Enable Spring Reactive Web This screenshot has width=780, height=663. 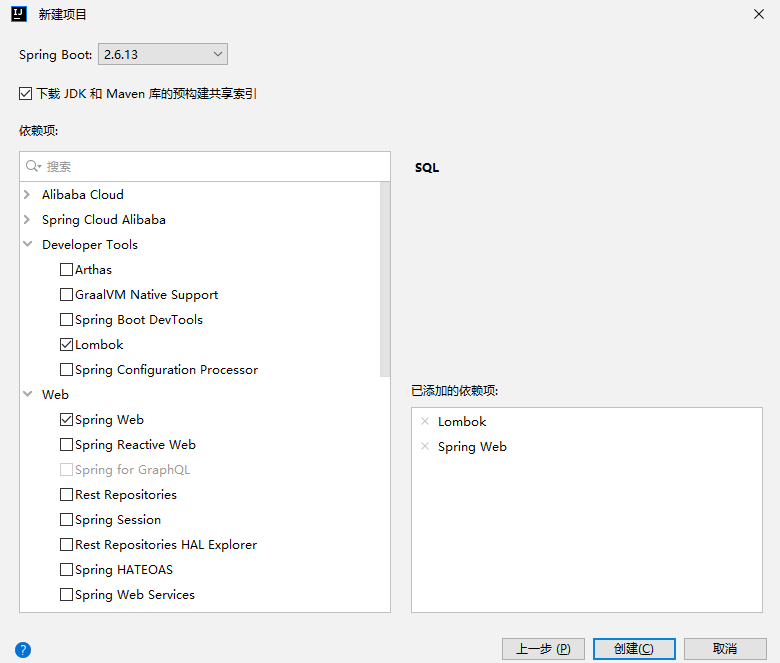click(x=66, y=444)
